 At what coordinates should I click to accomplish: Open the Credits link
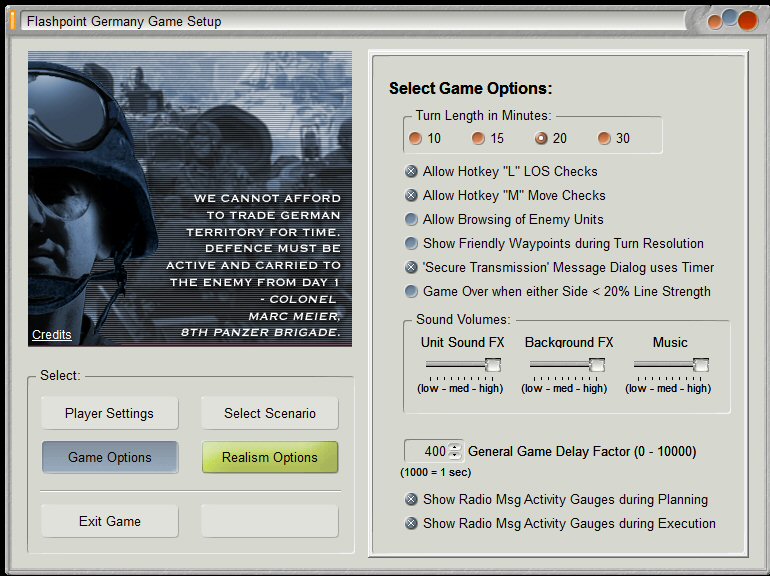(52, 335)
